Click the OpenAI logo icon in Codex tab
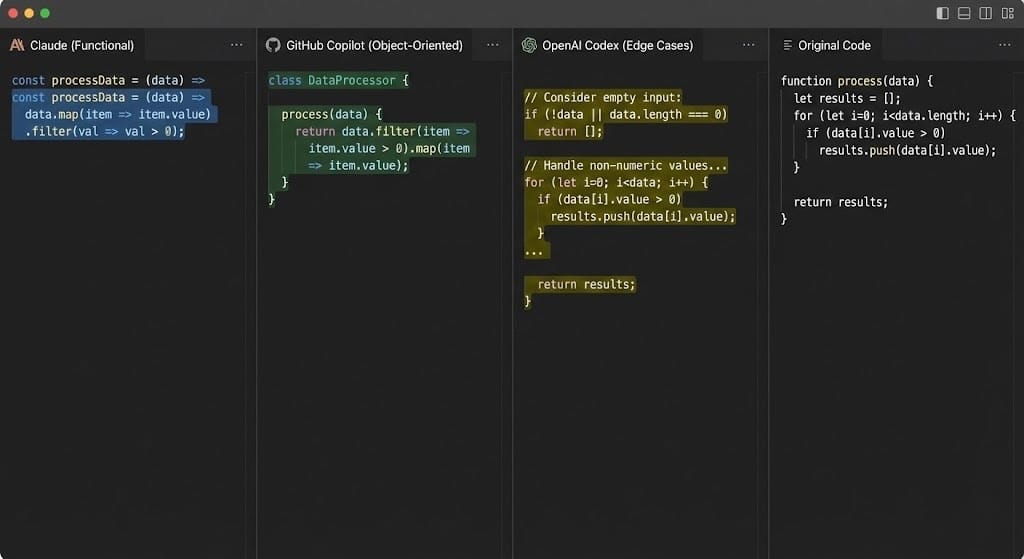 tap(529, 45)
